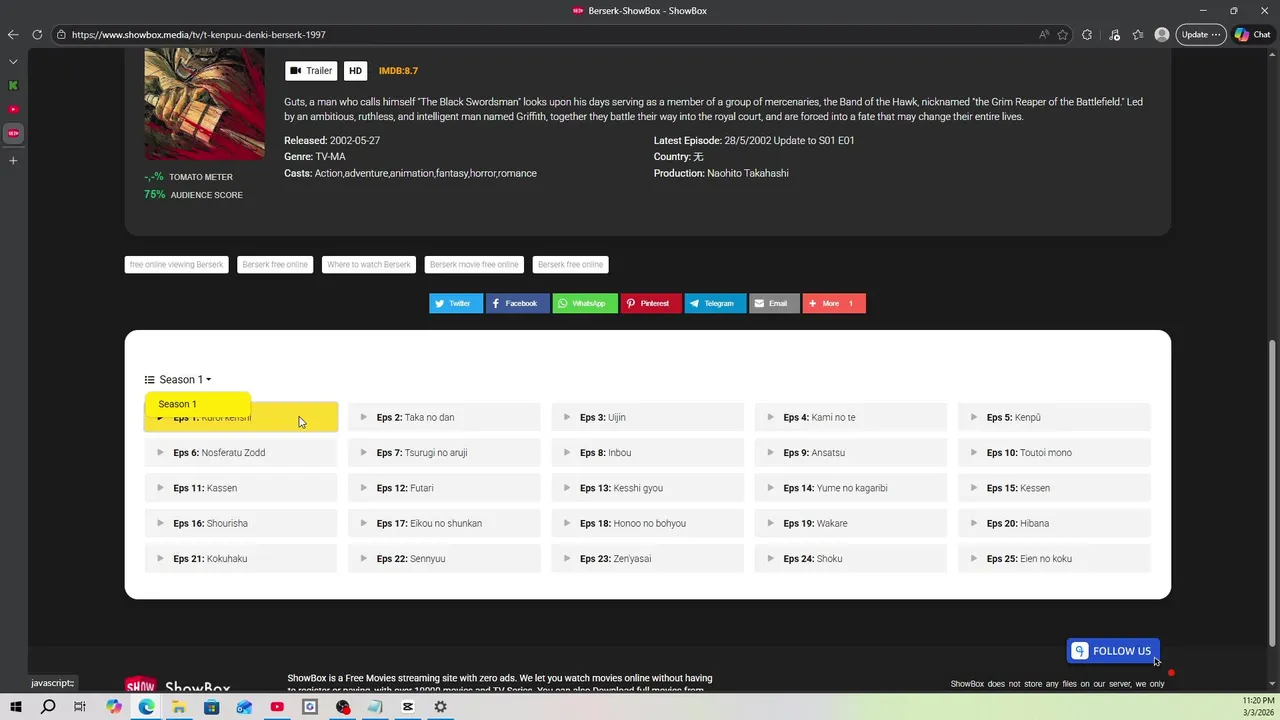The width and height of the screenshot is (1280, 720).
Task: Click 'free online viewing Berserk' tag
Action: pyautogui.click(x=176, y=265)
